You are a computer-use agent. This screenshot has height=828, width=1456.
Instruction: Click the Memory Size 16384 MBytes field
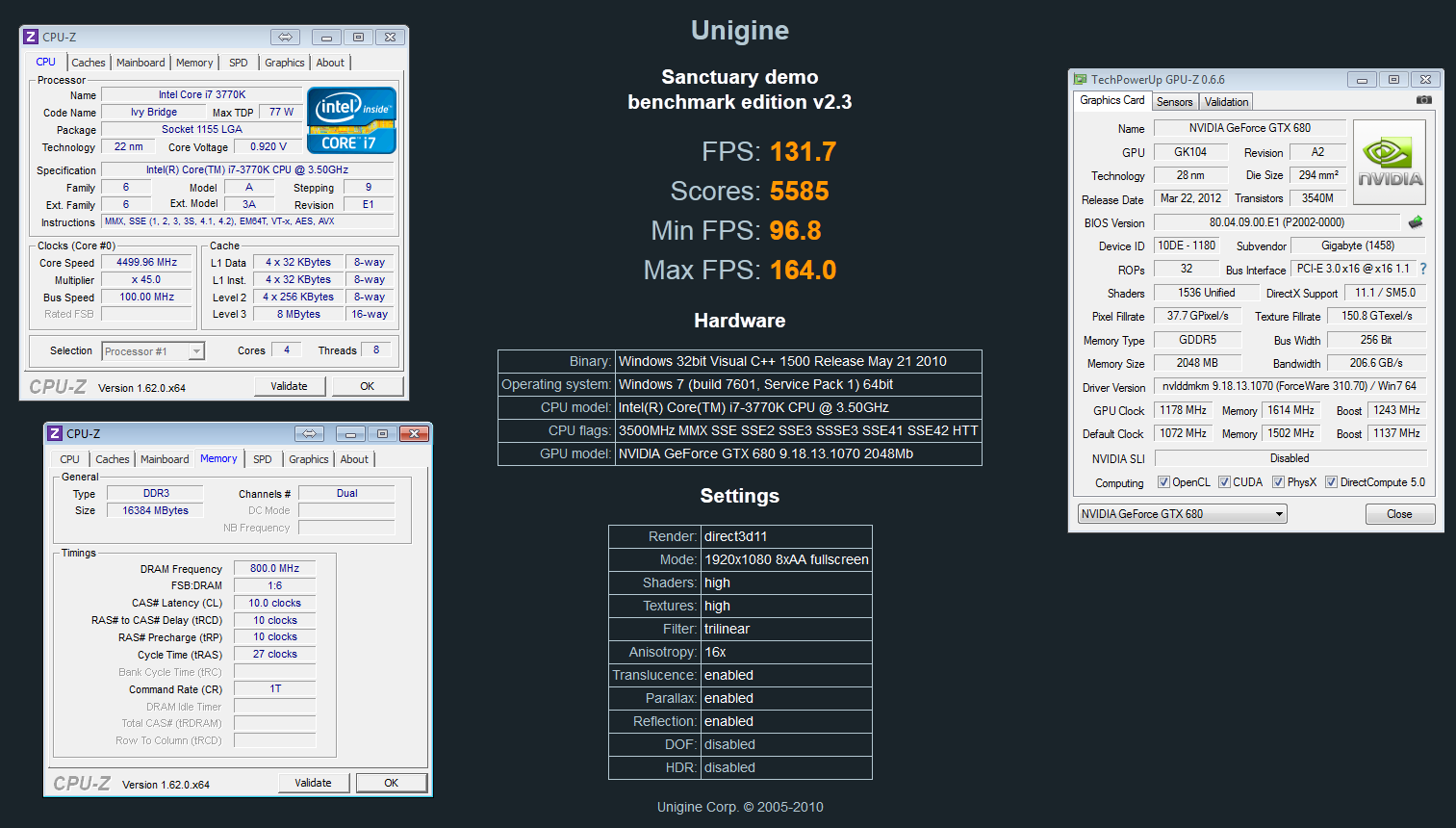tap(156, 510)
